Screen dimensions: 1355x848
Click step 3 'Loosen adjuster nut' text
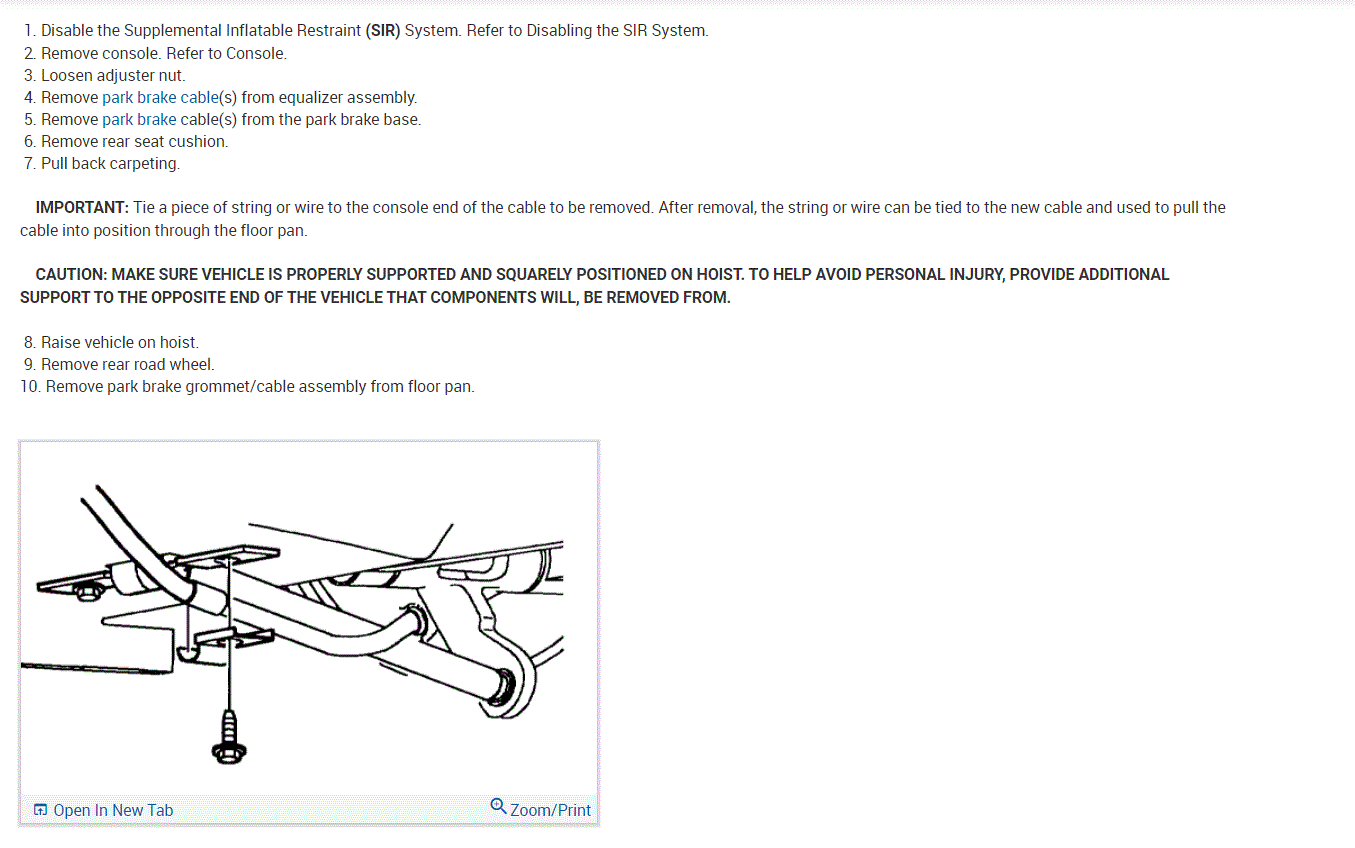click(x=113, y=75)
